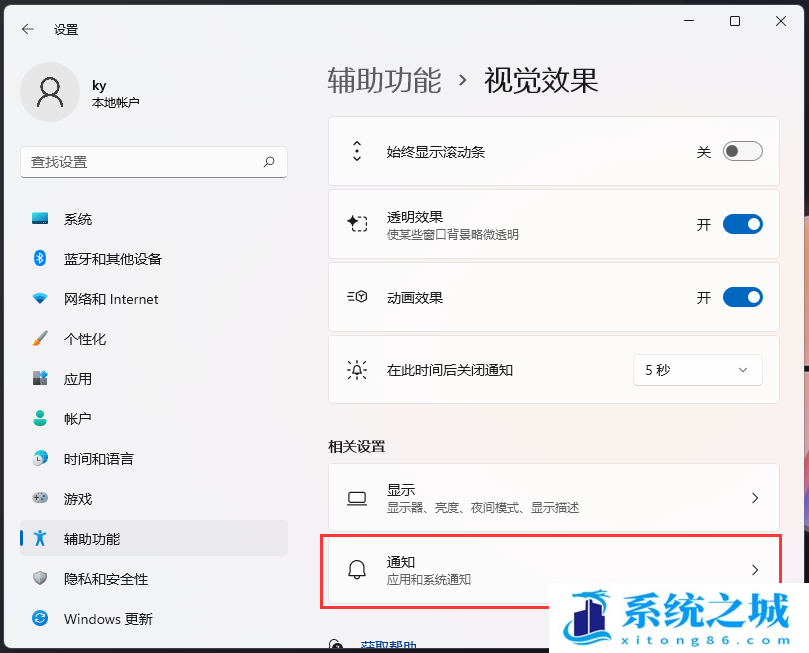Close the Settings window
Image resolution: width=809 pixels, height=653 pixels.
point(781,21)
